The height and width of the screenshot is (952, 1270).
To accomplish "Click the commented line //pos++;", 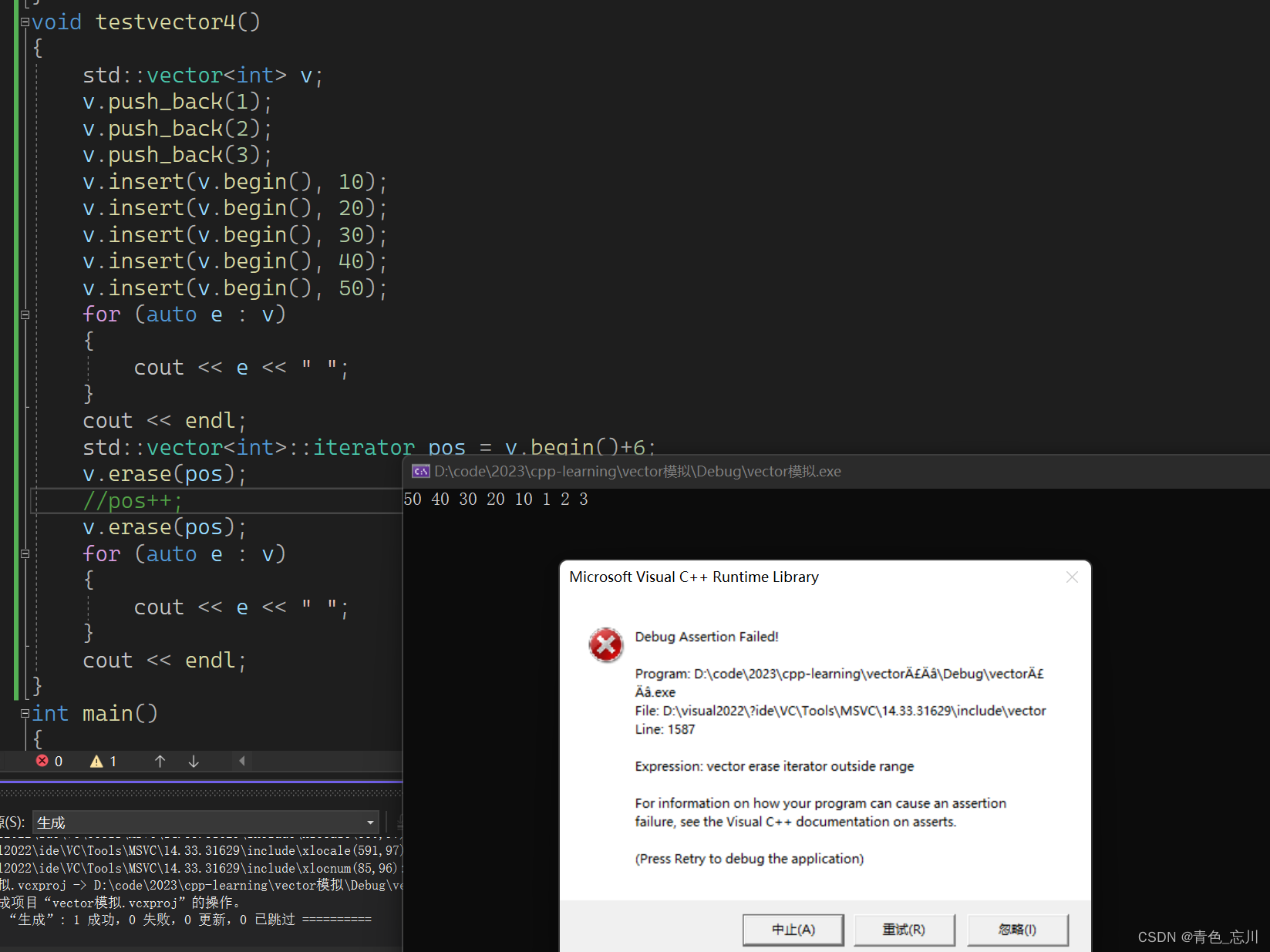I will click(133, 501).
